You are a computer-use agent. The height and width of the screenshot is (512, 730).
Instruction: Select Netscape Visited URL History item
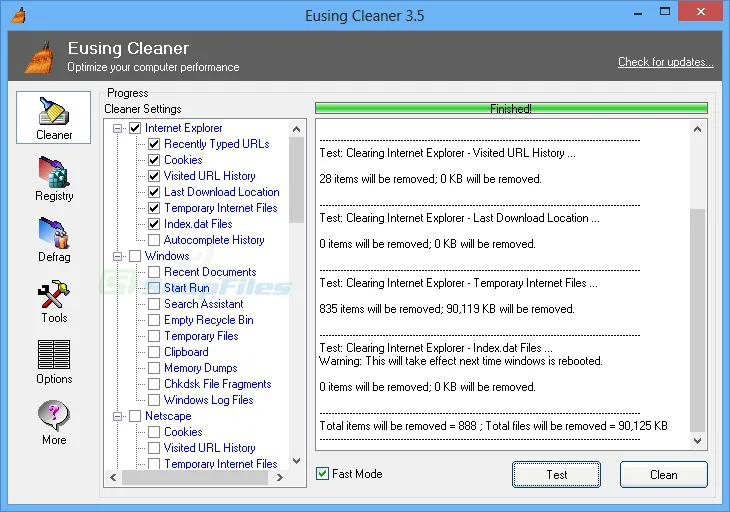click(x=210, y=448)
